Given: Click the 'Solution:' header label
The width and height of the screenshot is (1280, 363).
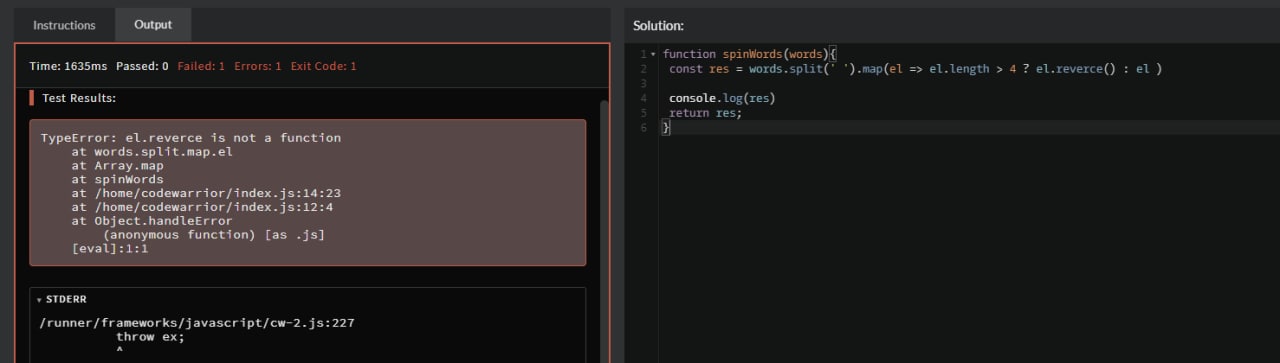Looking at the screenshot, I should (x=658, y=25).
